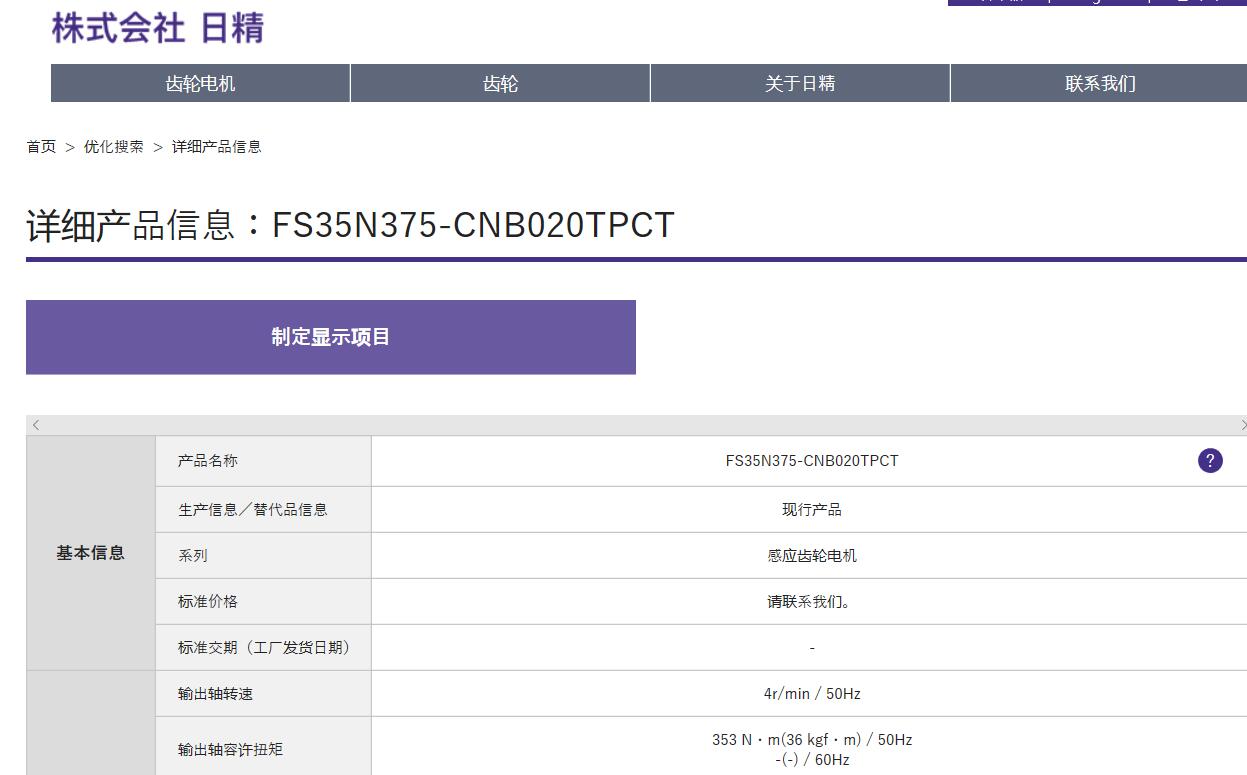Select 关于日精 from the navigation bar
The image size is (1247, 775).
799,84
